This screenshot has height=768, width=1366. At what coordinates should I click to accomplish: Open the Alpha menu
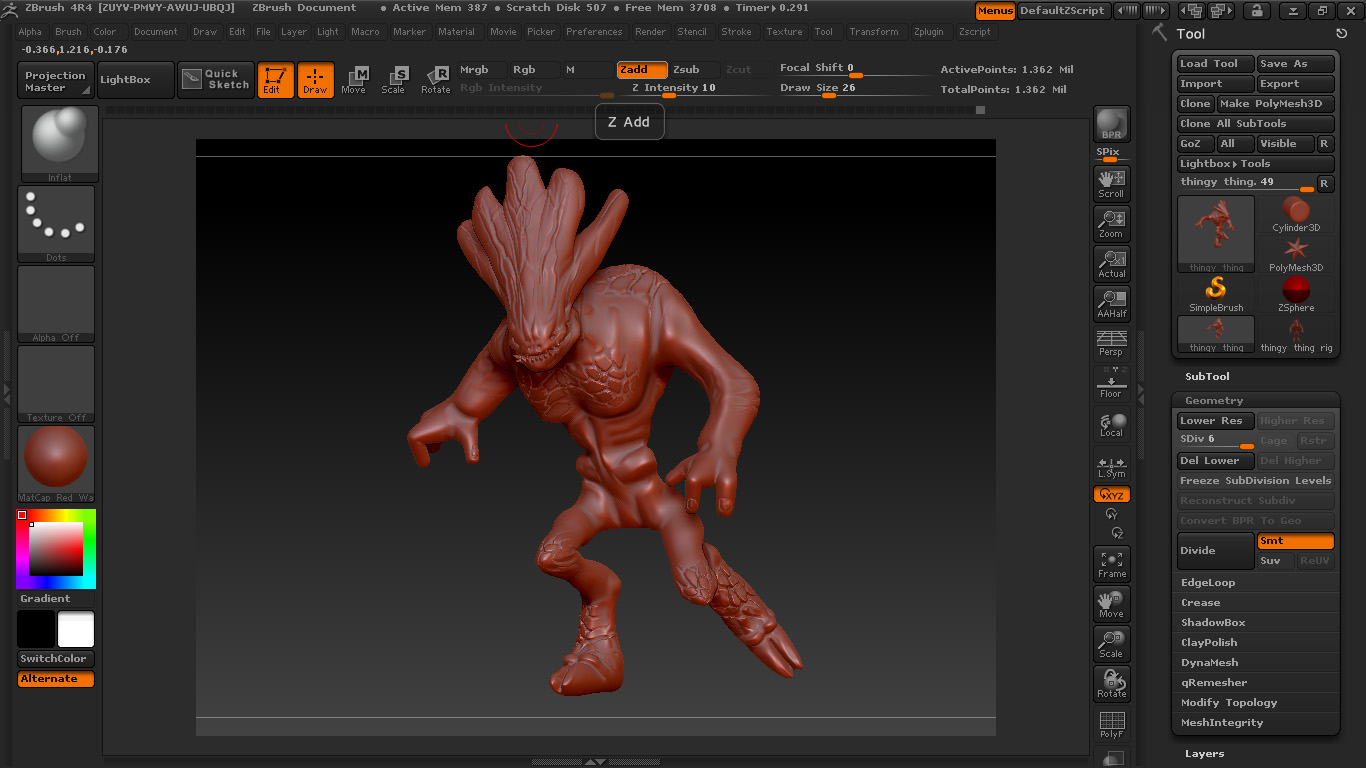tap(30, 32)
